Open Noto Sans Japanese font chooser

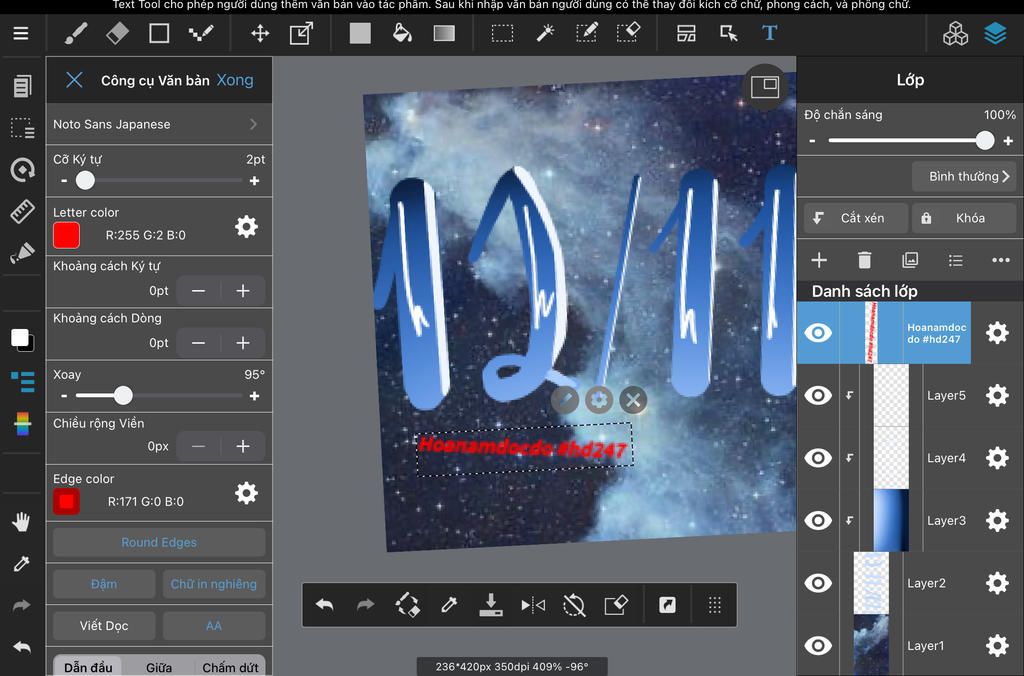(x=159, y=124)
